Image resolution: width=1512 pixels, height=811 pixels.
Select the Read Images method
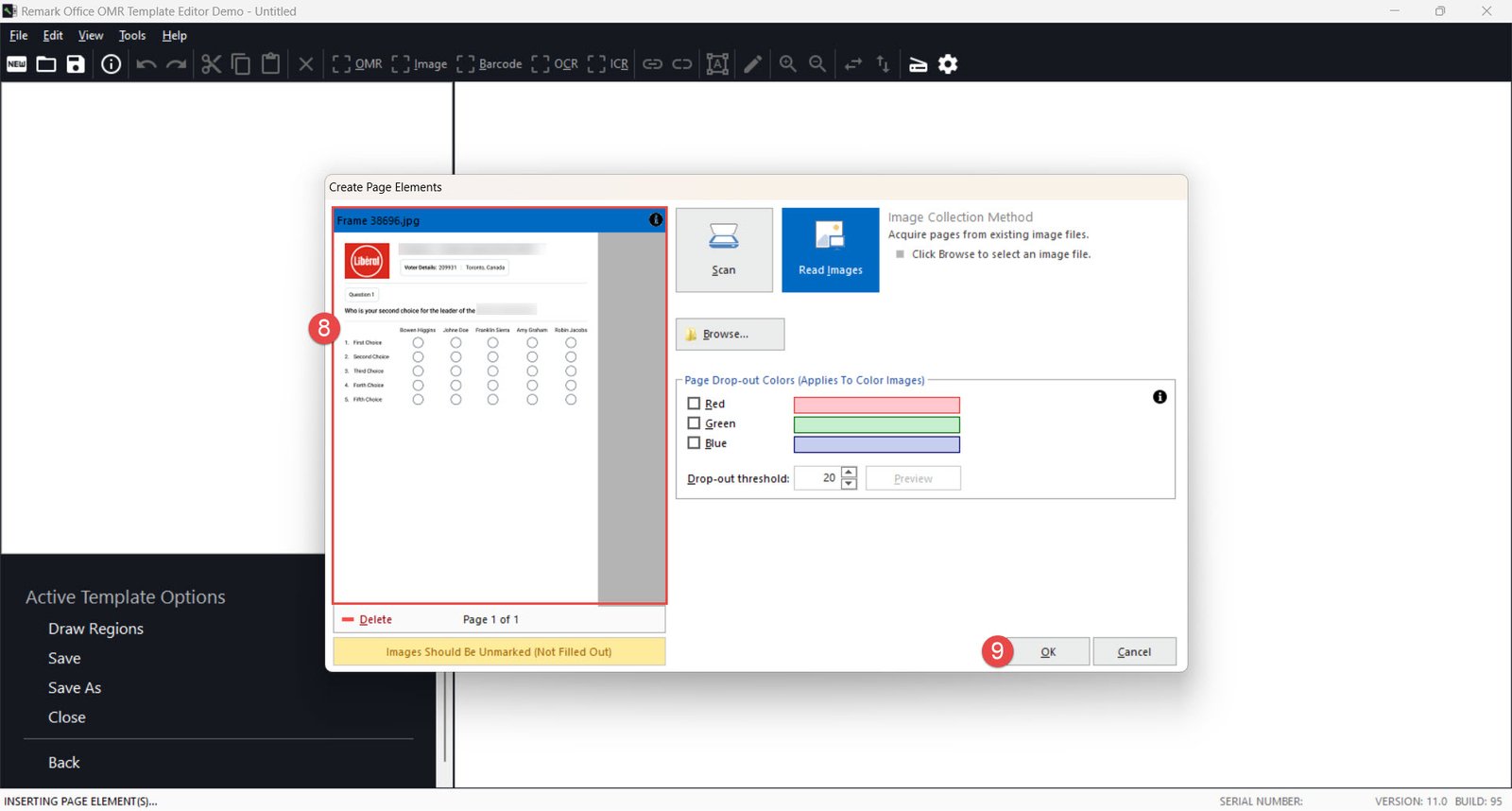point(830,250)
